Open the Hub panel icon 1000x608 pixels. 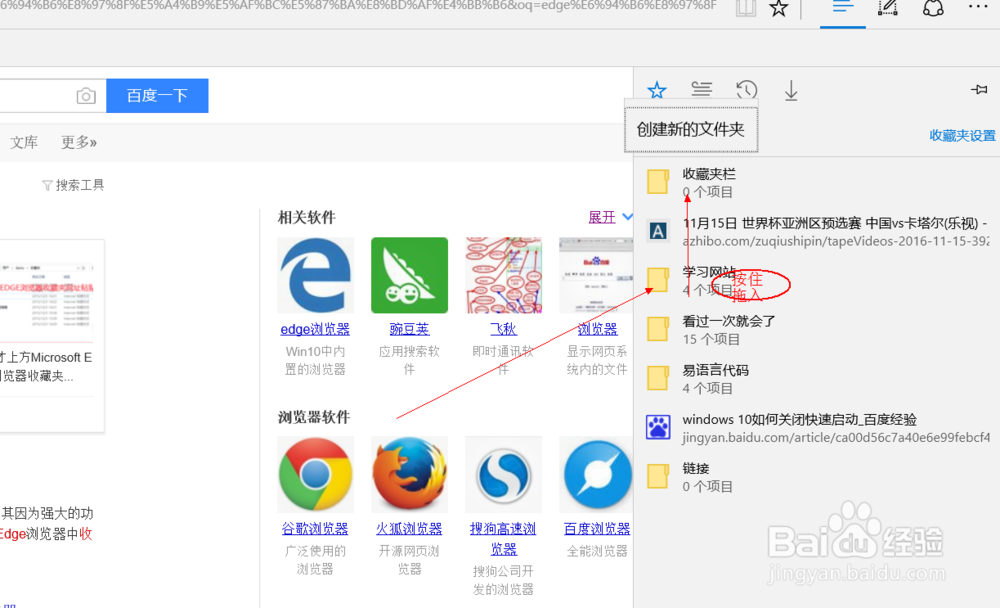coord(842,9)
